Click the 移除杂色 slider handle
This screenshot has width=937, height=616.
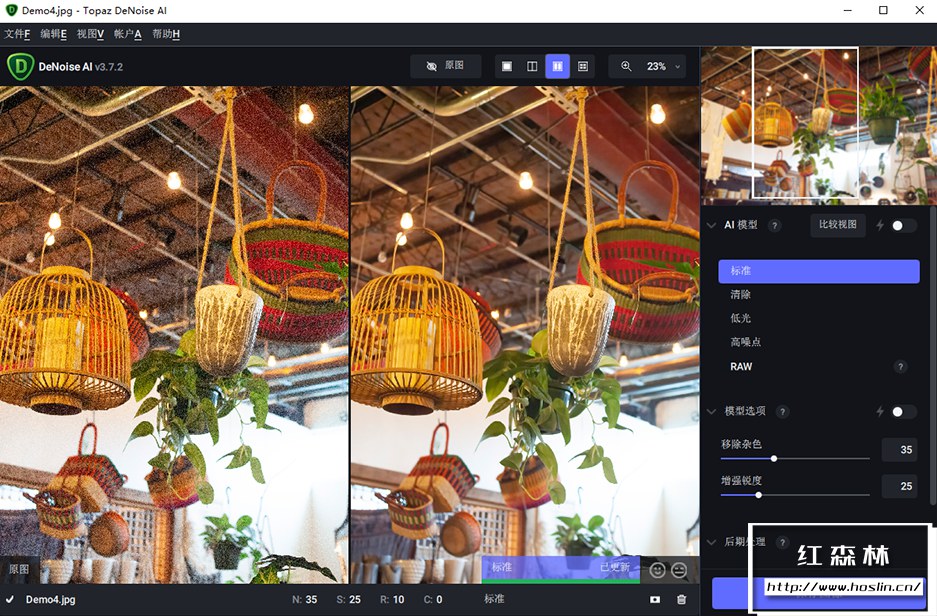774,458
